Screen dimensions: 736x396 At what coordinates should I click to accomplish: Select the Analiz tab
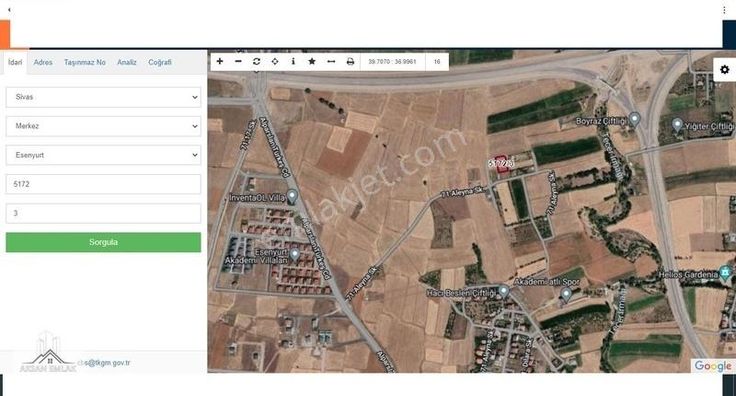(x=127, y=62)
